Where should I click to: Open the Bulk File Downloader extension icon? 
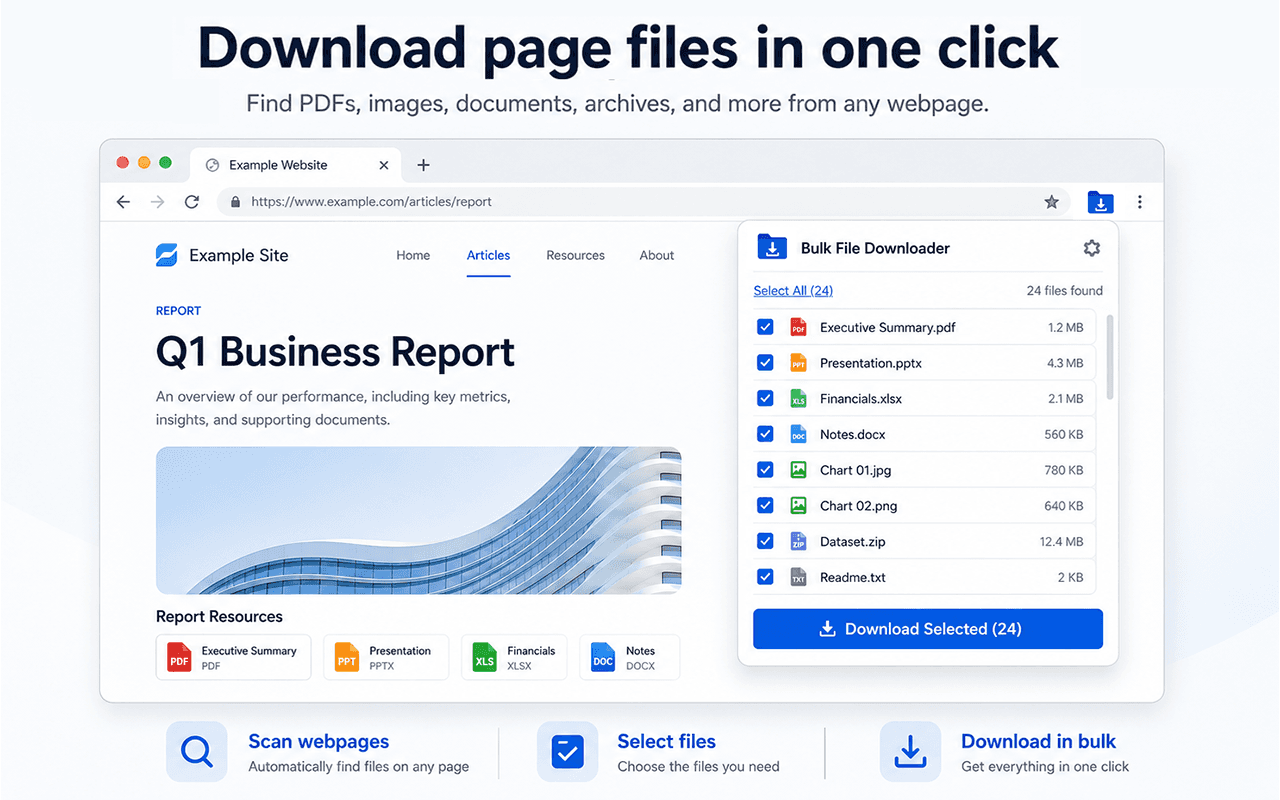coord(1100,202)
